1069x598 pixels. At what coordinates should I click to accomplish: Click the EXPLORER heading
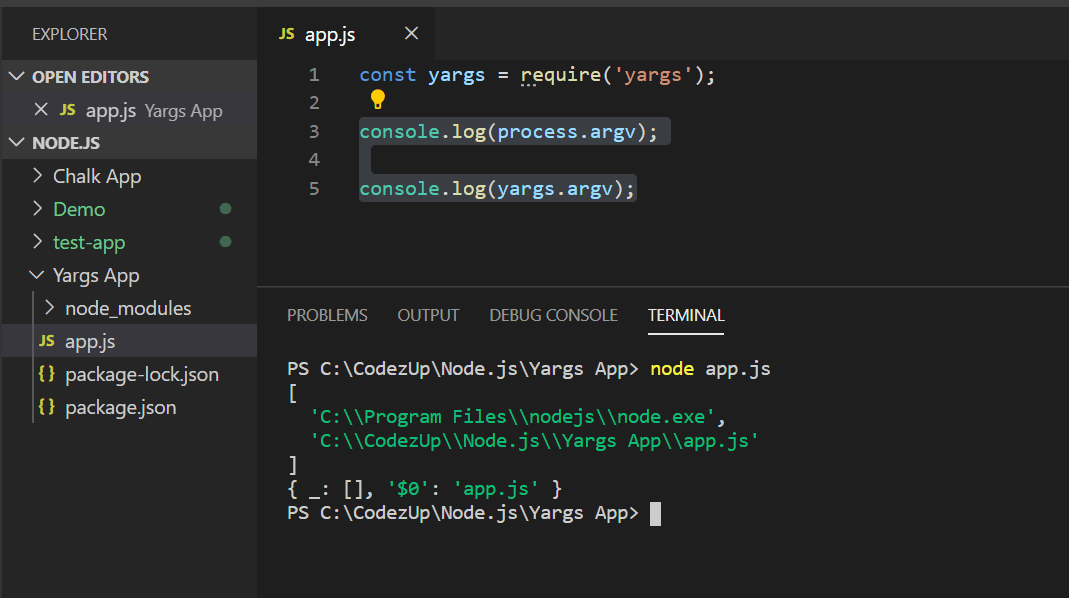(x=69, y=34)
